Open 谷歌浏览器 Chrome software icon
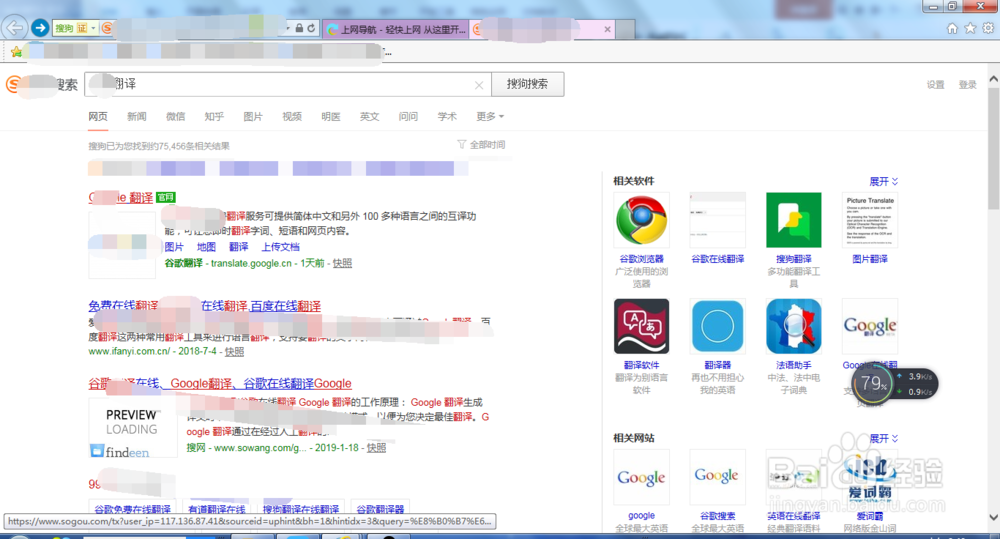This screenshot has width=1000, height=539. [642, 220]
